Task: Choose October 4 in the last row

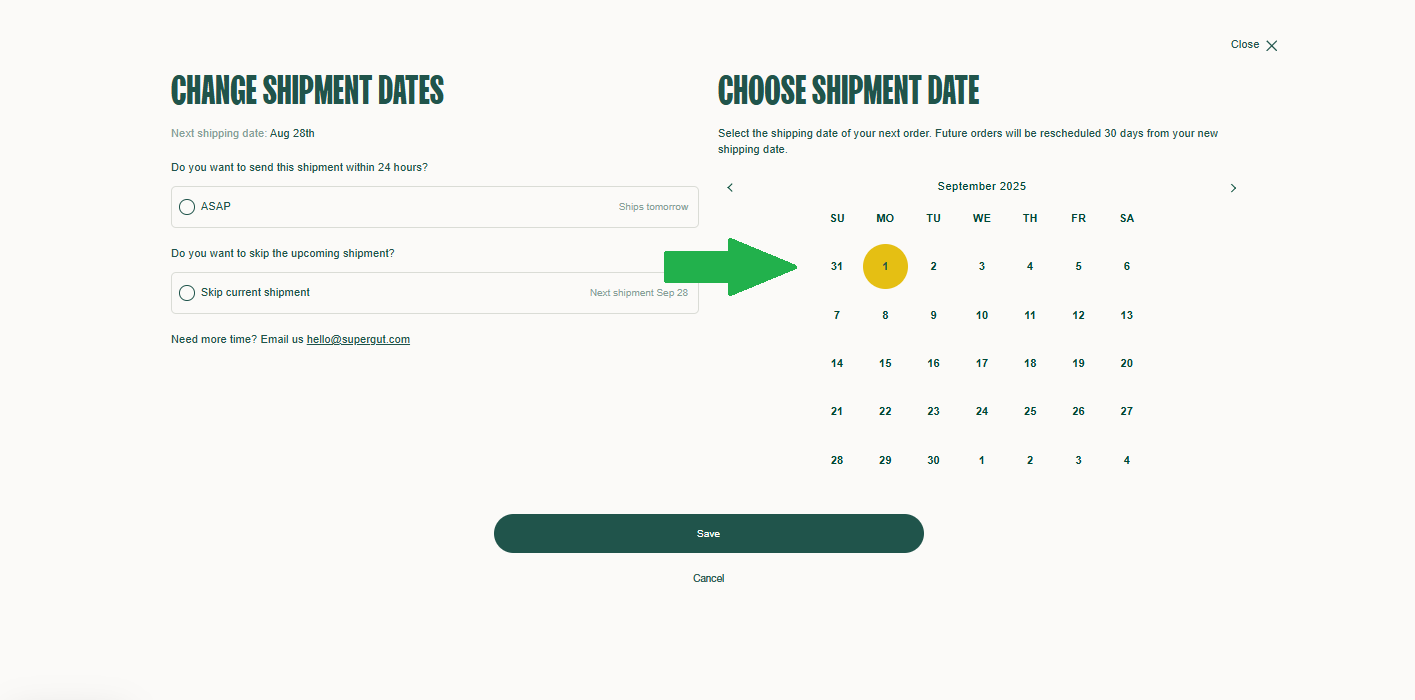Action: (1127, 461)
